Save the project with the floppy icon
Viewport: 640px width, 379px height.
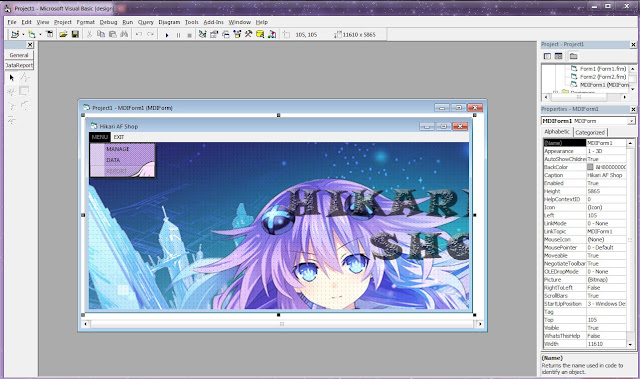[x=75, y=35]
